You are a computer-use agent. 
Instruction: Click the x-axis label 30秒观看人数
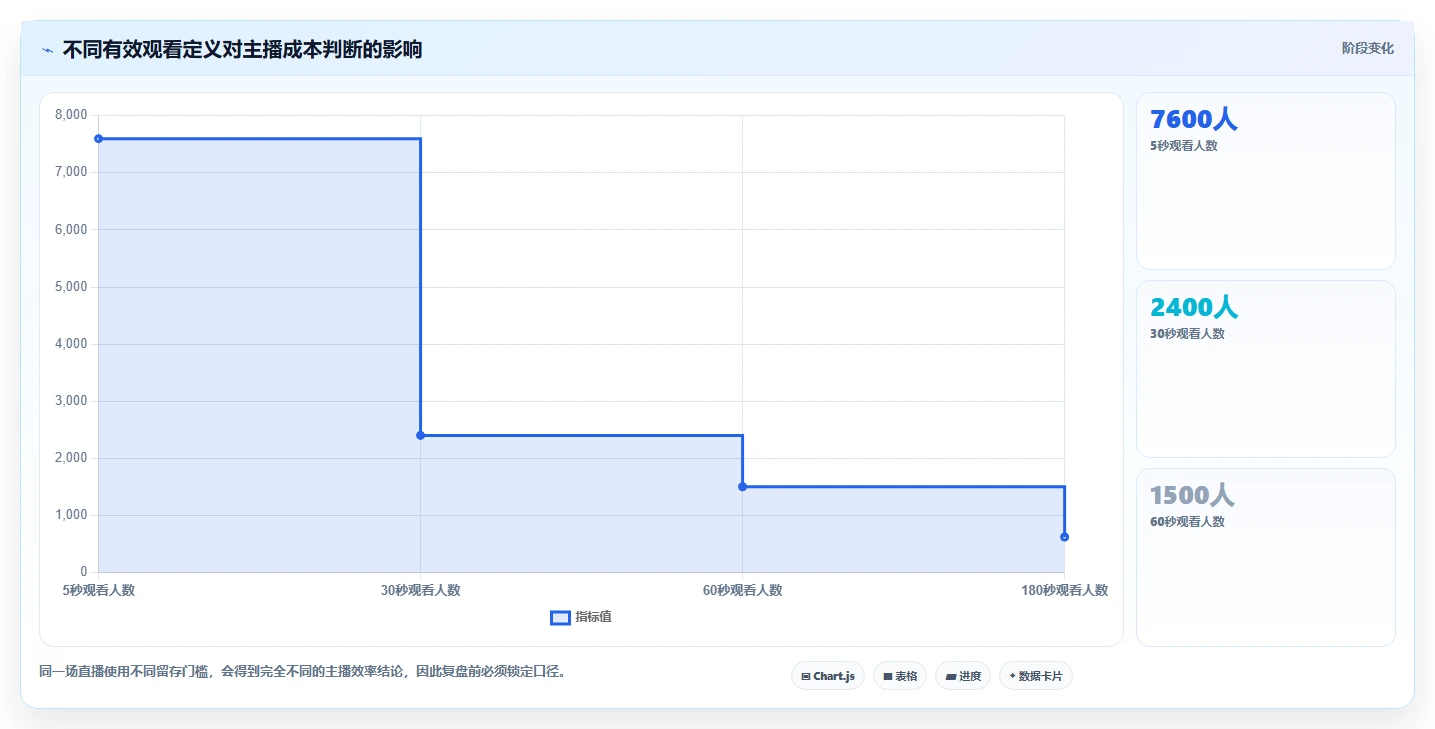[x=420, y=590]
